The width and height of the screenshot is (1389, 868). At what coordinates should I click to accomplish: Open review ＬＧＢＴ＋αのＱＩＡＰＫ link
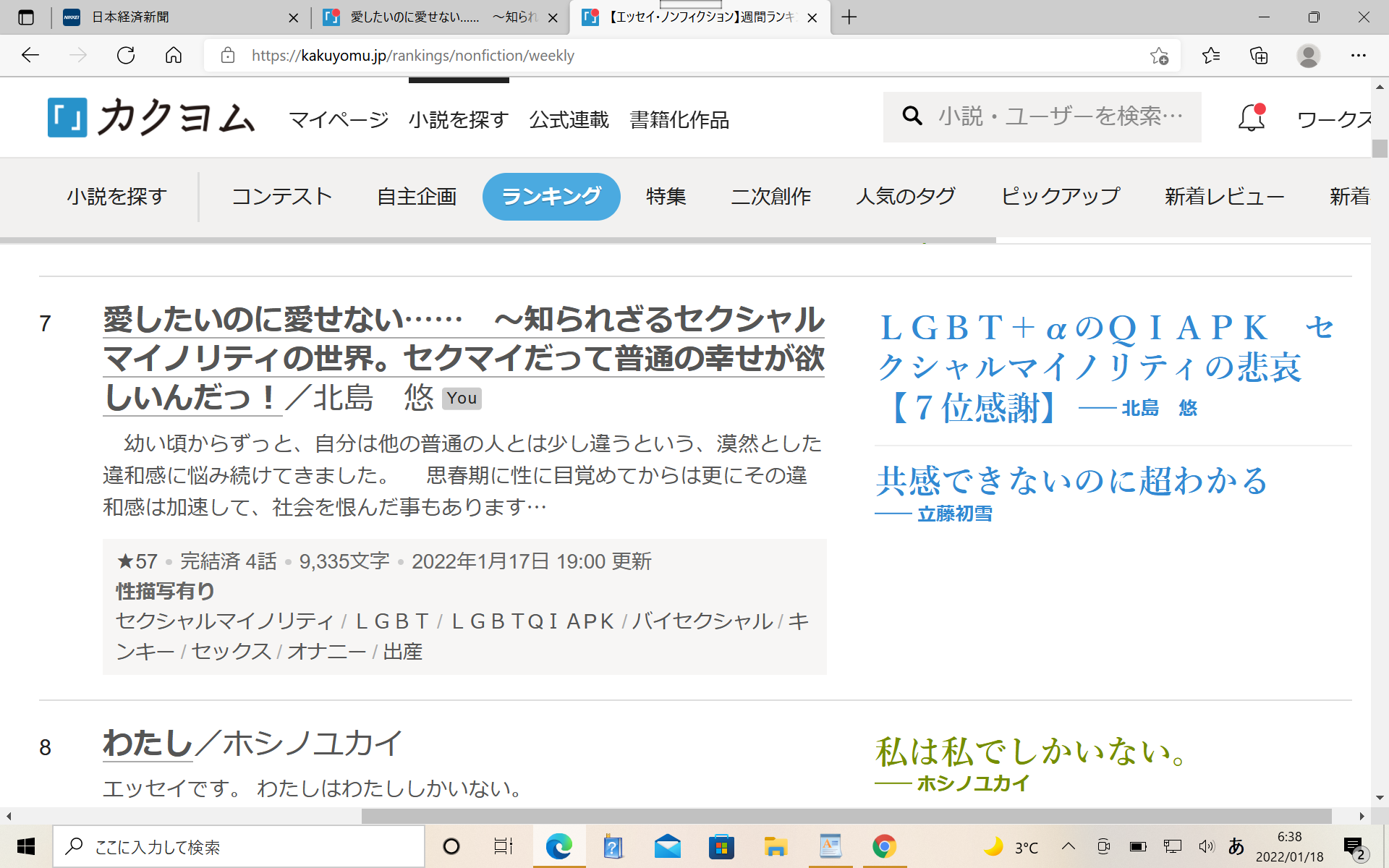(x=1105, y=367)
